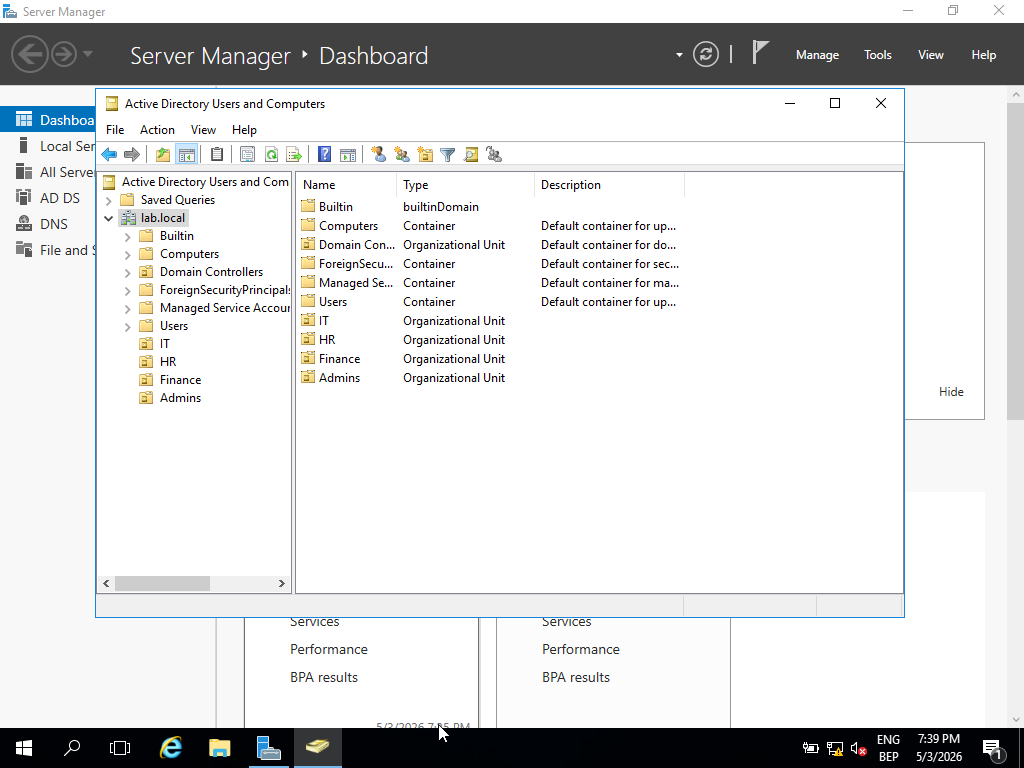Click left arrow of tree horizontal scrollbar
This screenshot has height=768, width=1024.
tap(106, 583)
